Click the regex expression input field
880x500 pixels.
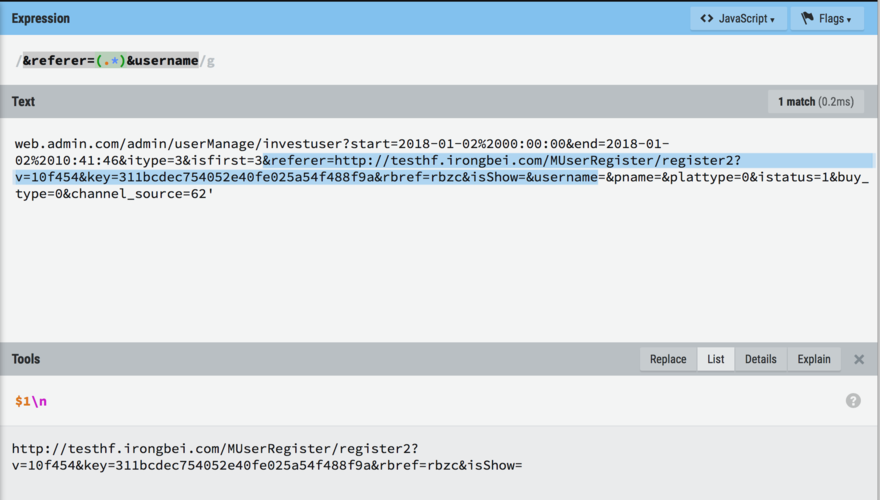coord(438,61)
